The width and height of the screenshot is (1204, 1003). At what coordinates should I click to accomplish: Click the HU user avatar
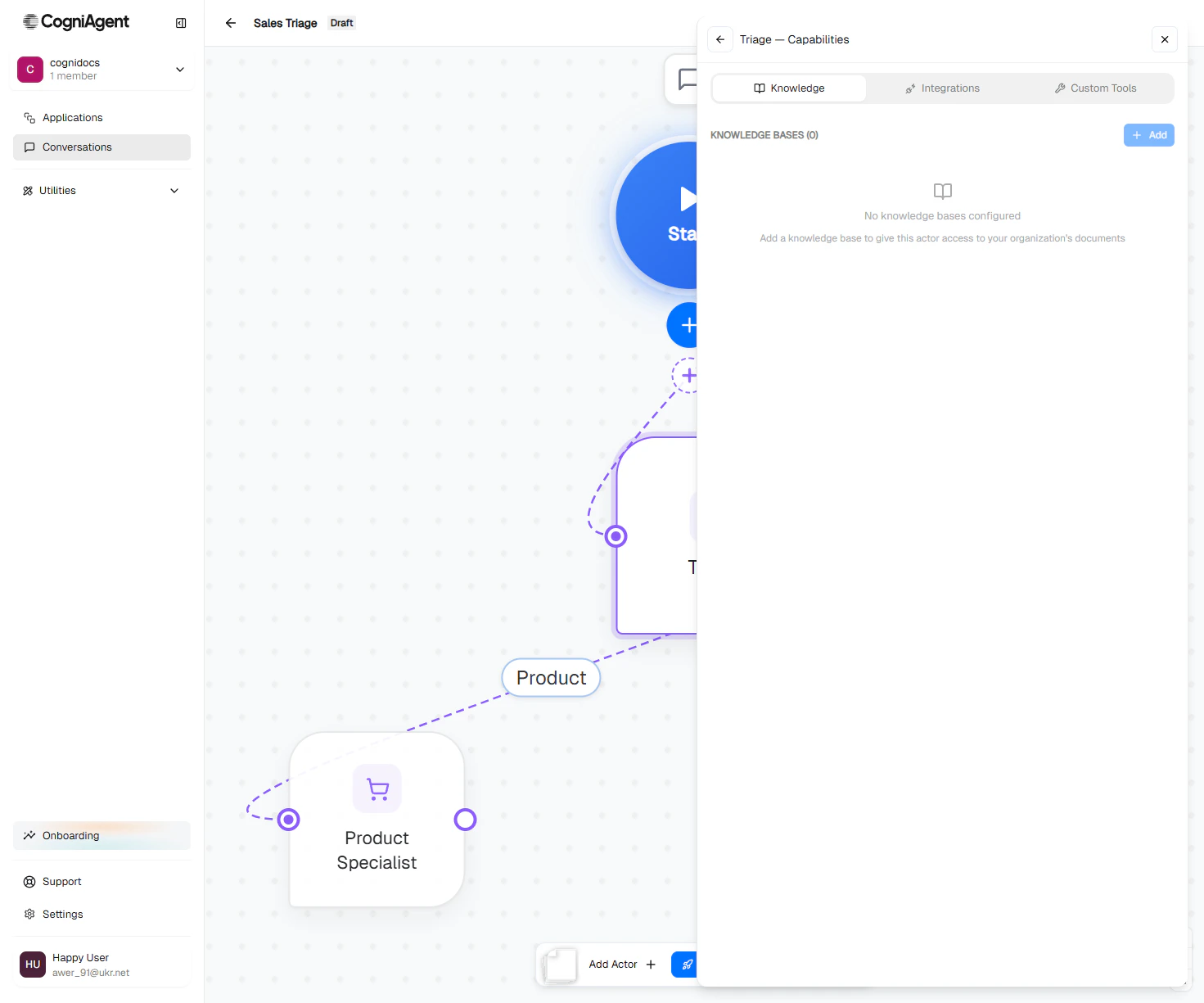pos(33,965)
